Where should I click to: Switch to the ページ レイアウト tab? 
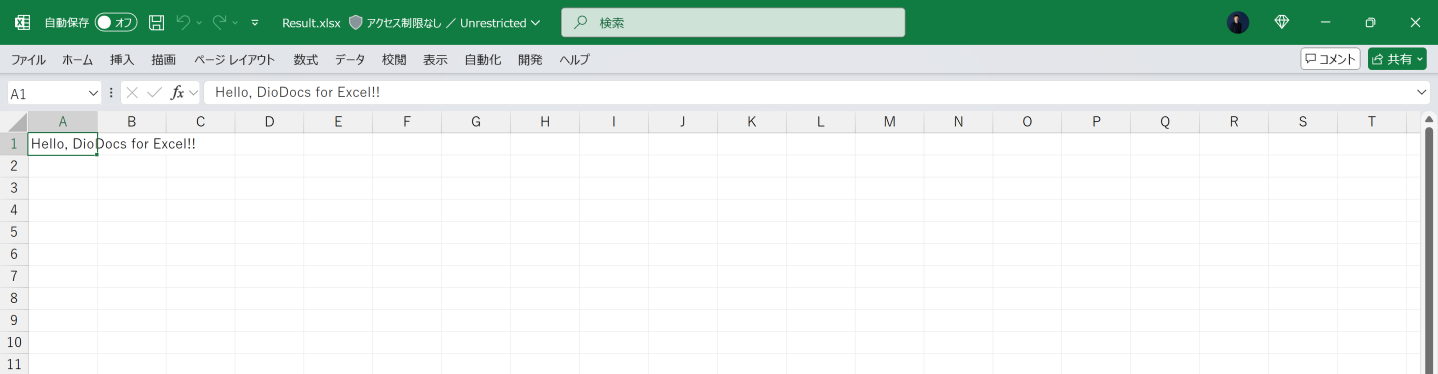(234, 59)
